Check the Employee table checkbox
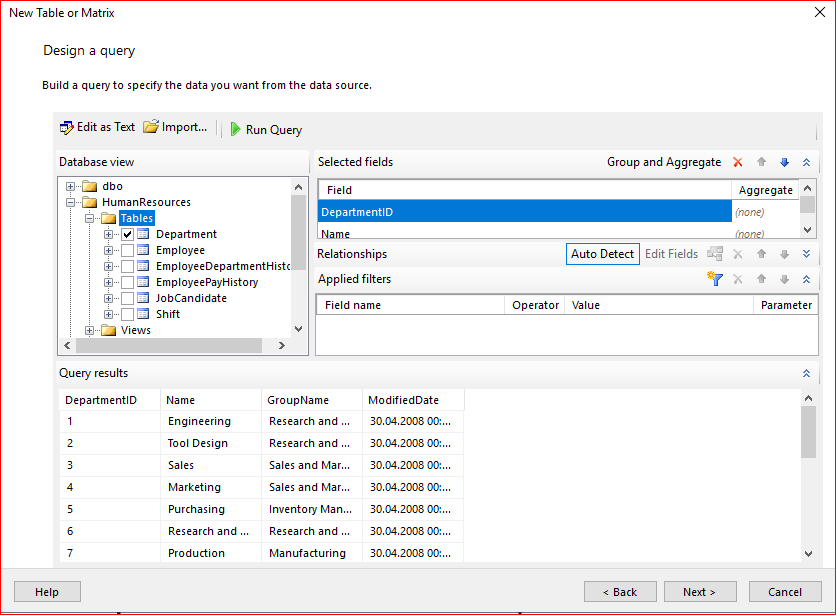The image size is (836, 615). 127,250
